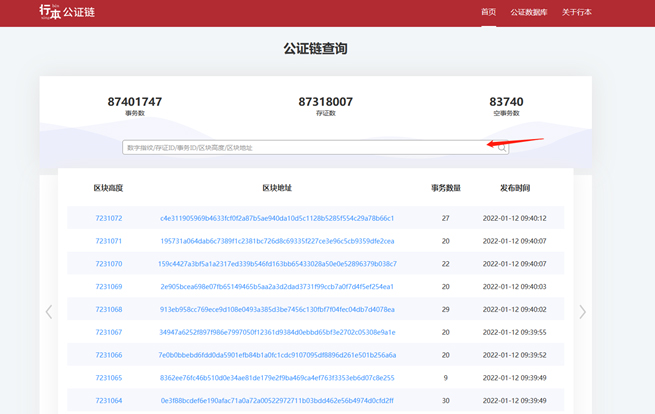655x414 pixels.
Task: Open block address starting with 159c4427a3bf5a1
Action: (x=277, y=264)
